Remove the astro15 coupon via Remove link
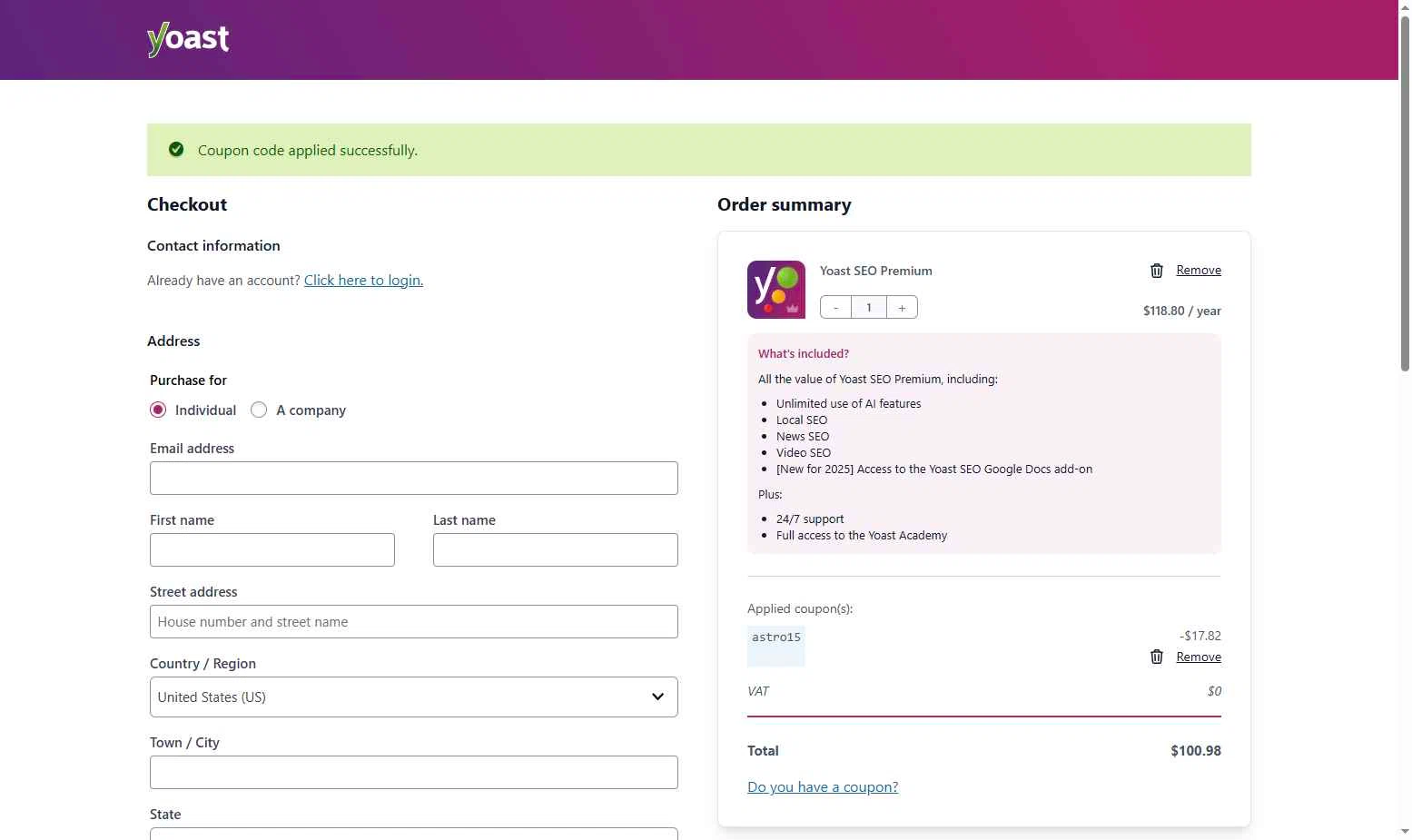The height and width of the screenshot is (840, 1412). 1199,657
